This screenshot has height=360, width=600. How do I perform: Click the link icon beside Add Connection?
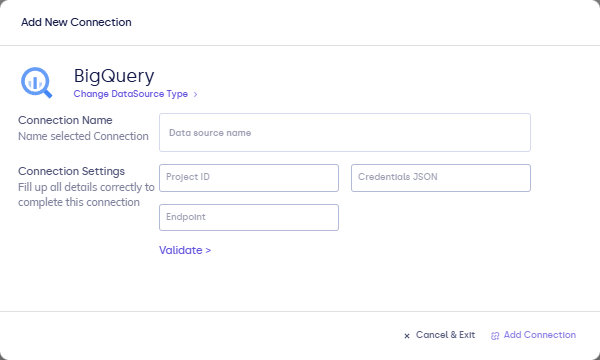(495, 336)
